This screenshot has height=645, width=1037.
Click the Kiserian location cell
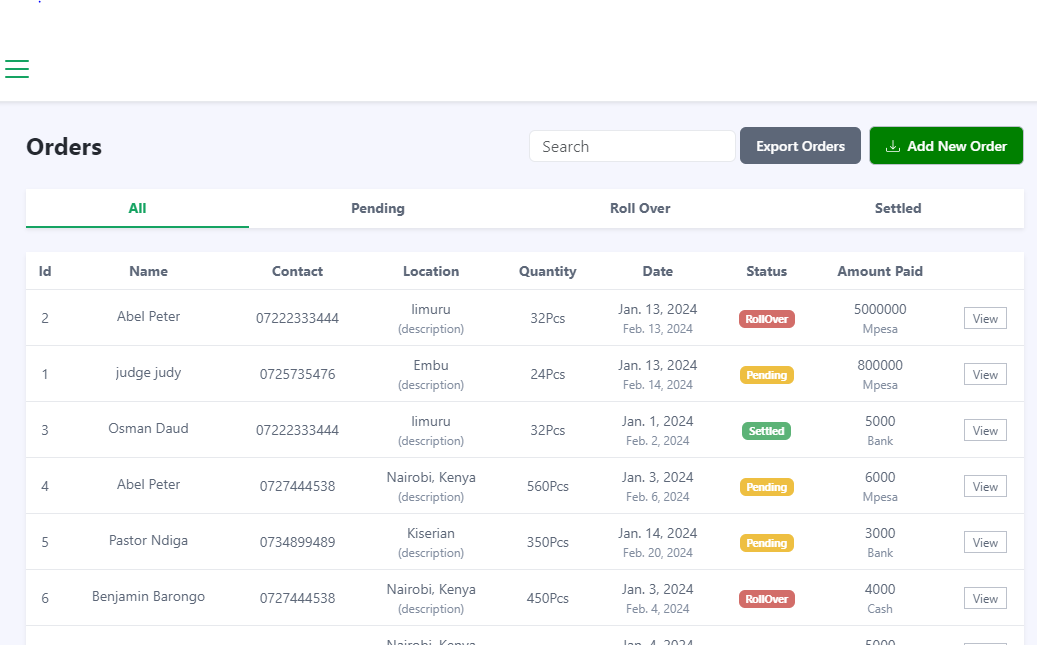pos(431,533)
